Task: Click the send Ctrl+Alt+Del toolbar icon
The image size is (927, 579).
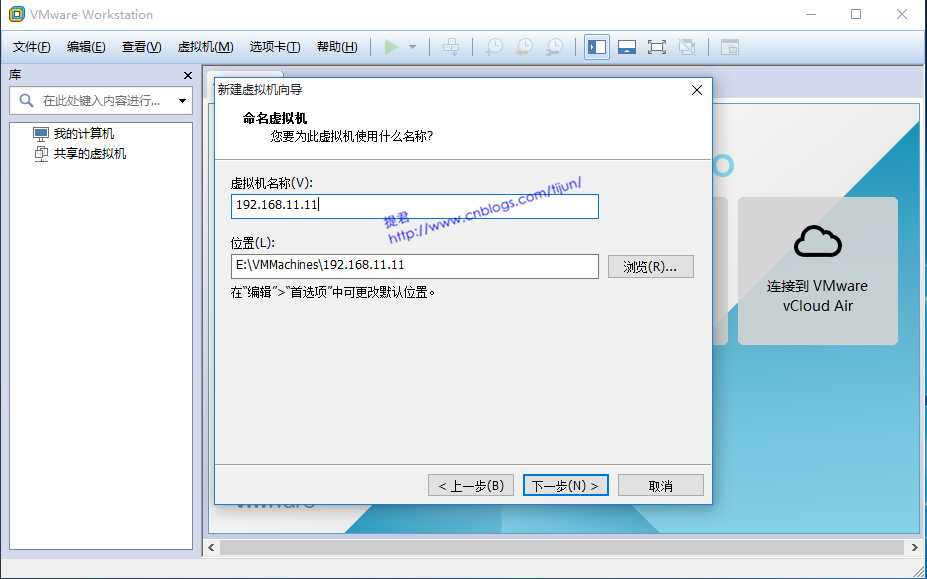Action: click(x=451, y=47)
